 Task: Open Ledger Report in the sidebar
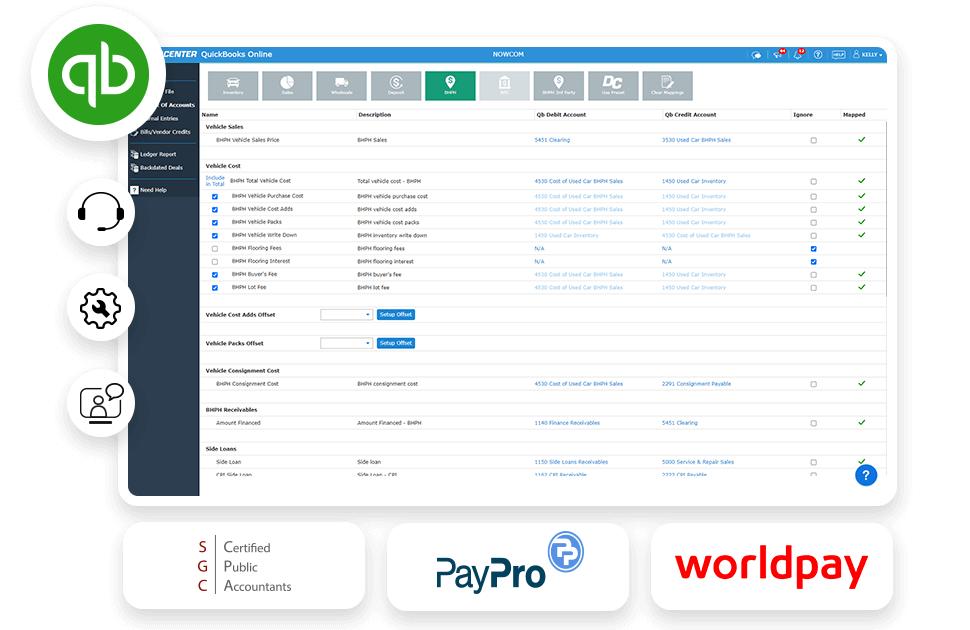coord(158,155)
